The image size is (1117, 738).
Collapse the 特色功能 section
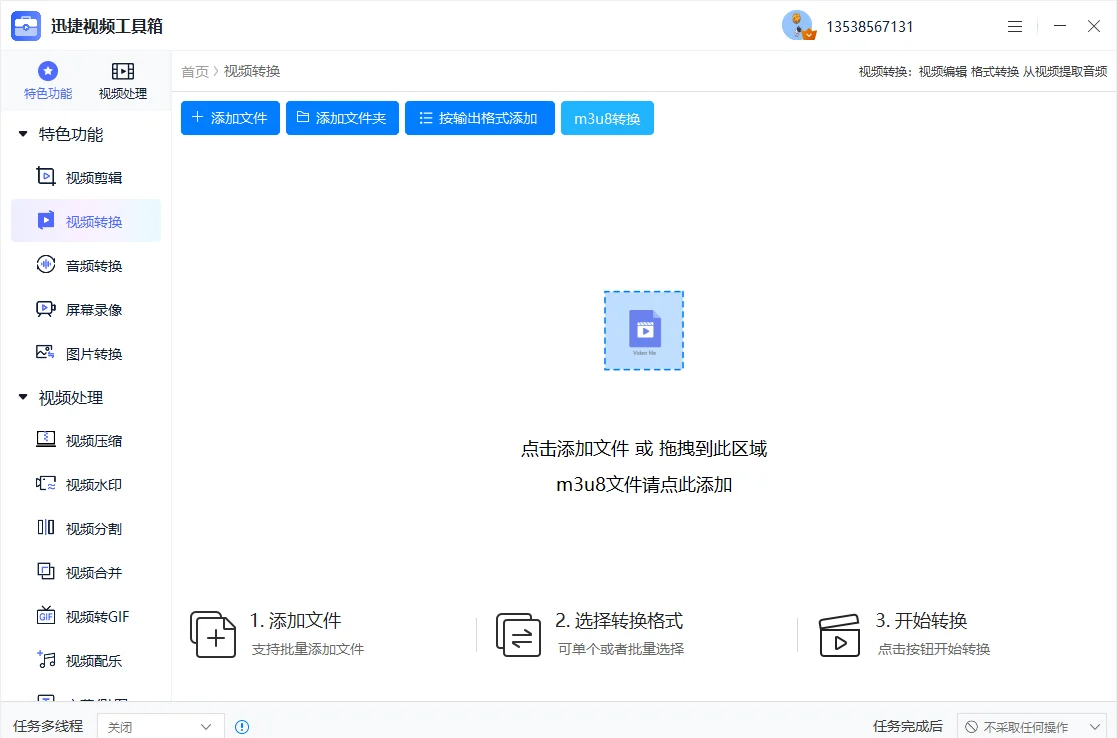(23, 134)
